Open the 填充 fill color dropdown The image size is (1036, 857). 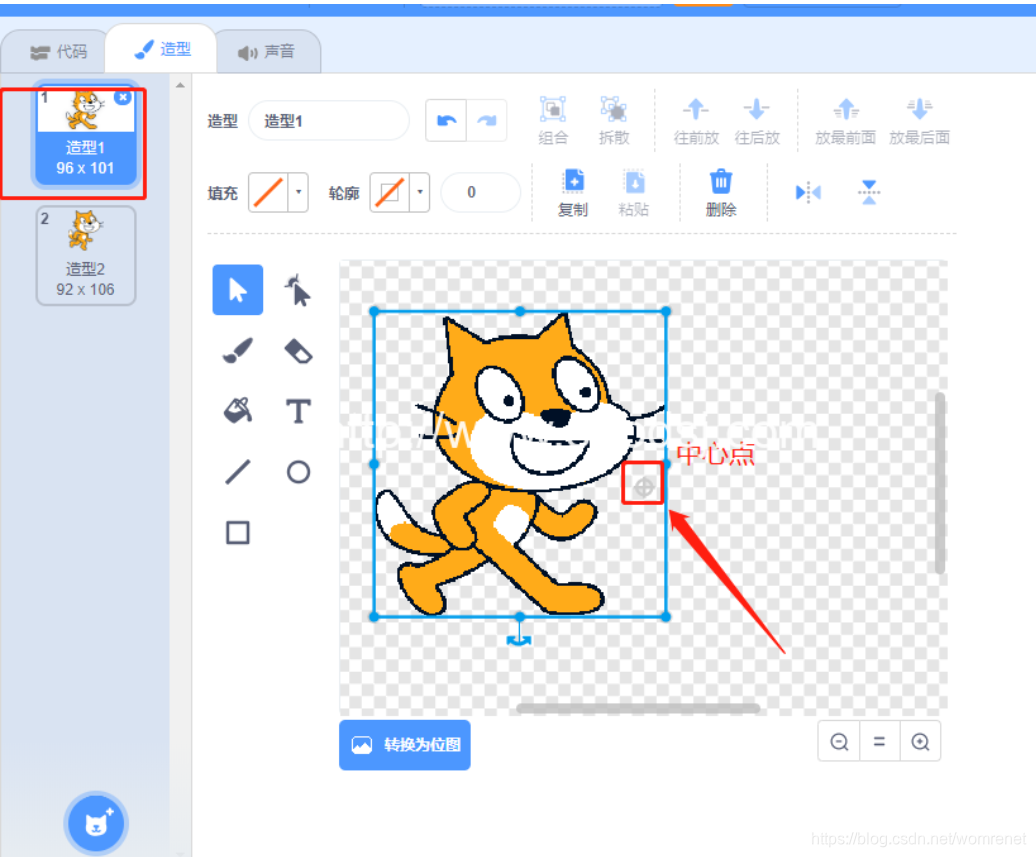click(299, 192)
